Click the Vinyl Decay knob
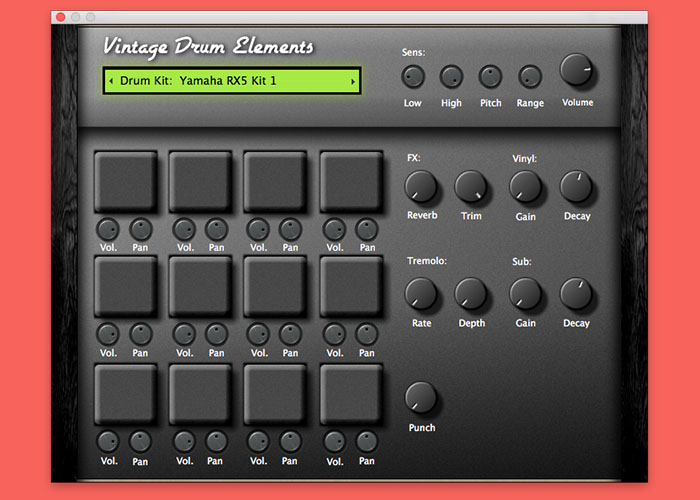The image size is (700, 500). [576, 186]
